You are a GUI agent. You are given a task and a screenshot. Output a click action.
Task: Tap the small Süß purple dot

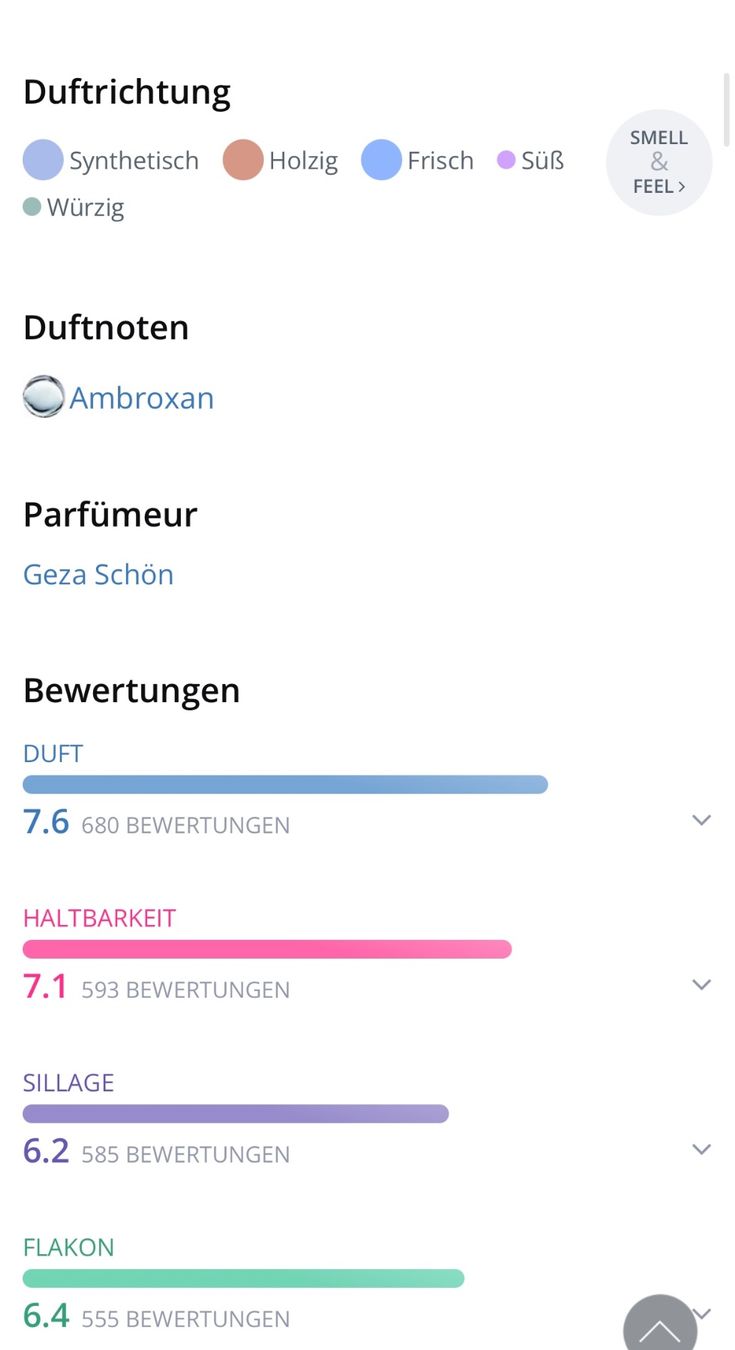[506, 160]
